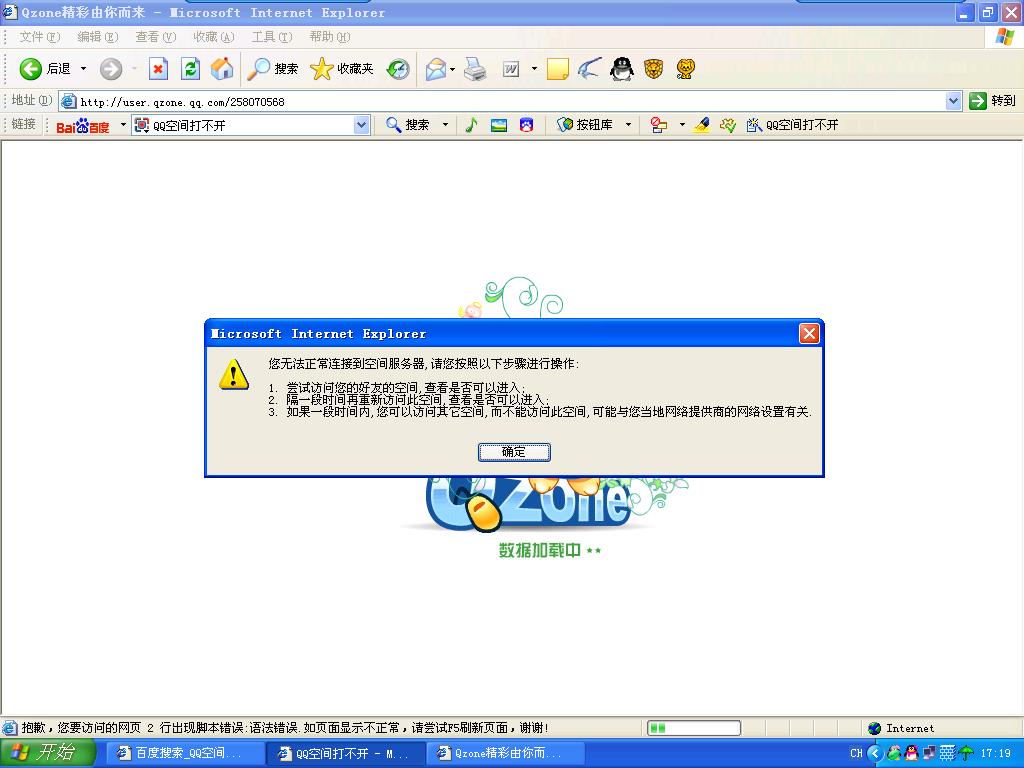Screen dimensions: 1024x768
Task: Open the Baidu search type dropdown arrow
Action: (x=445, y=125)
